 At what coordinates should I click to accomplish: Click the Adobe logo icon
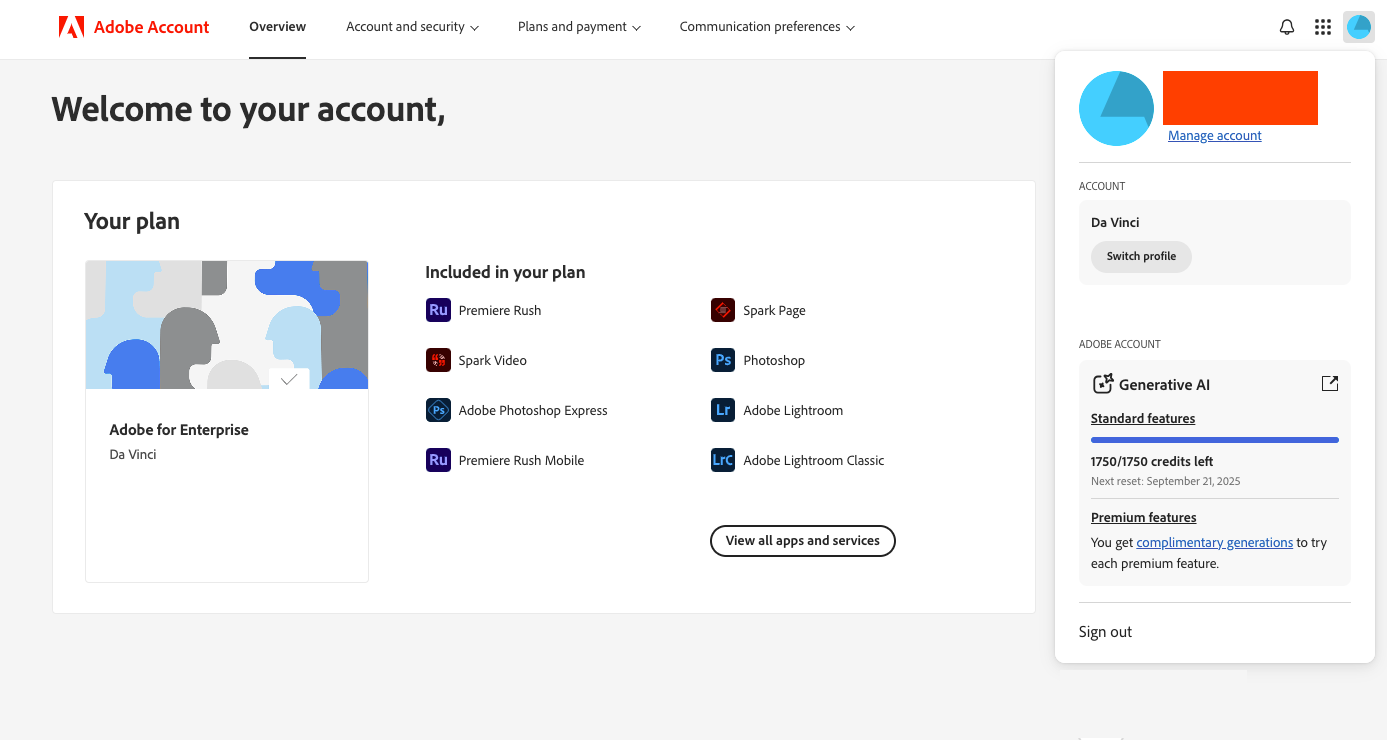[x=71, y=27]
